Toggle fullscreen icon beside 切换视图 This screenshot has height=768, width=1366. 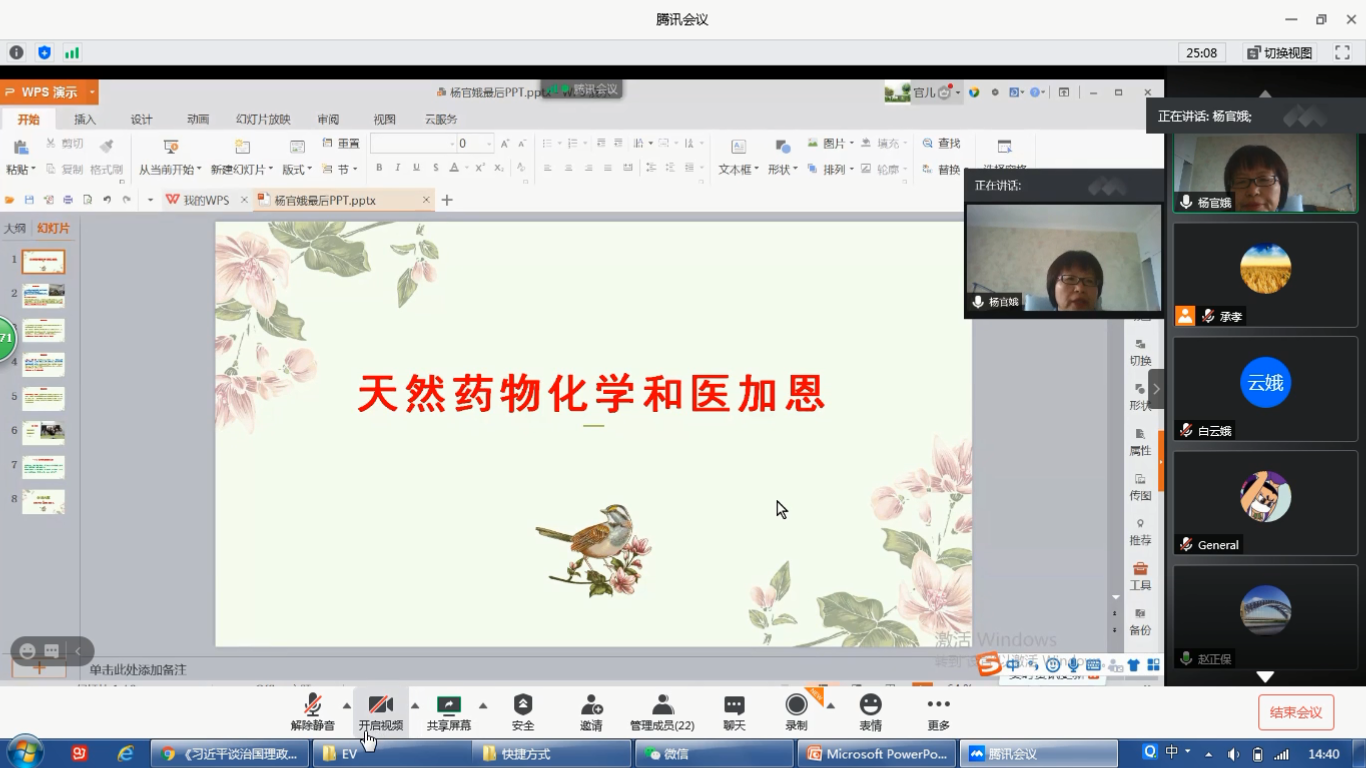[x=1341, y=53]
